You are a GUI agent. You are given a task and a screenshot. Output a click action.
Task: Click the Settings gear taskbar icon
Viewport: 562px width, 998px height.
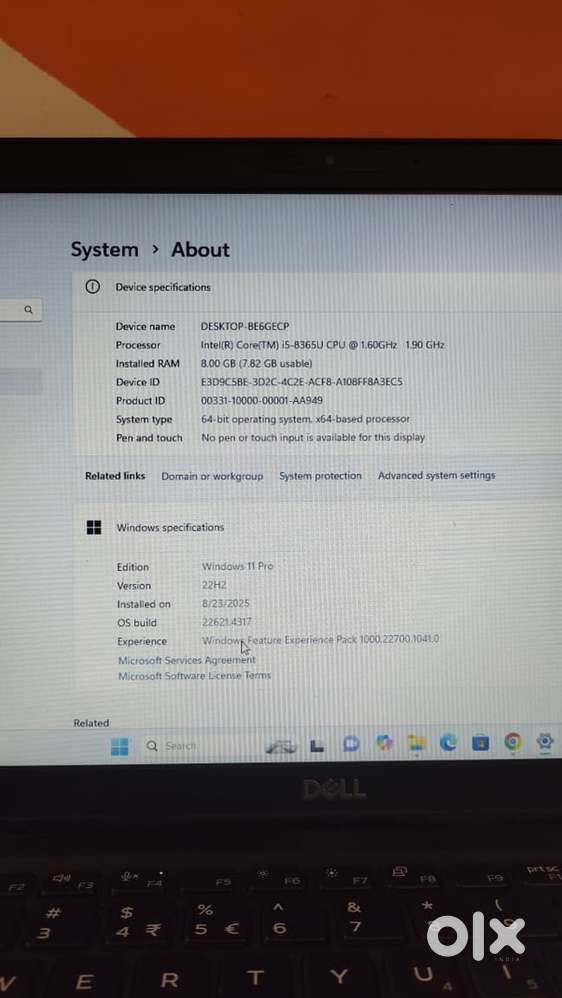545,741
